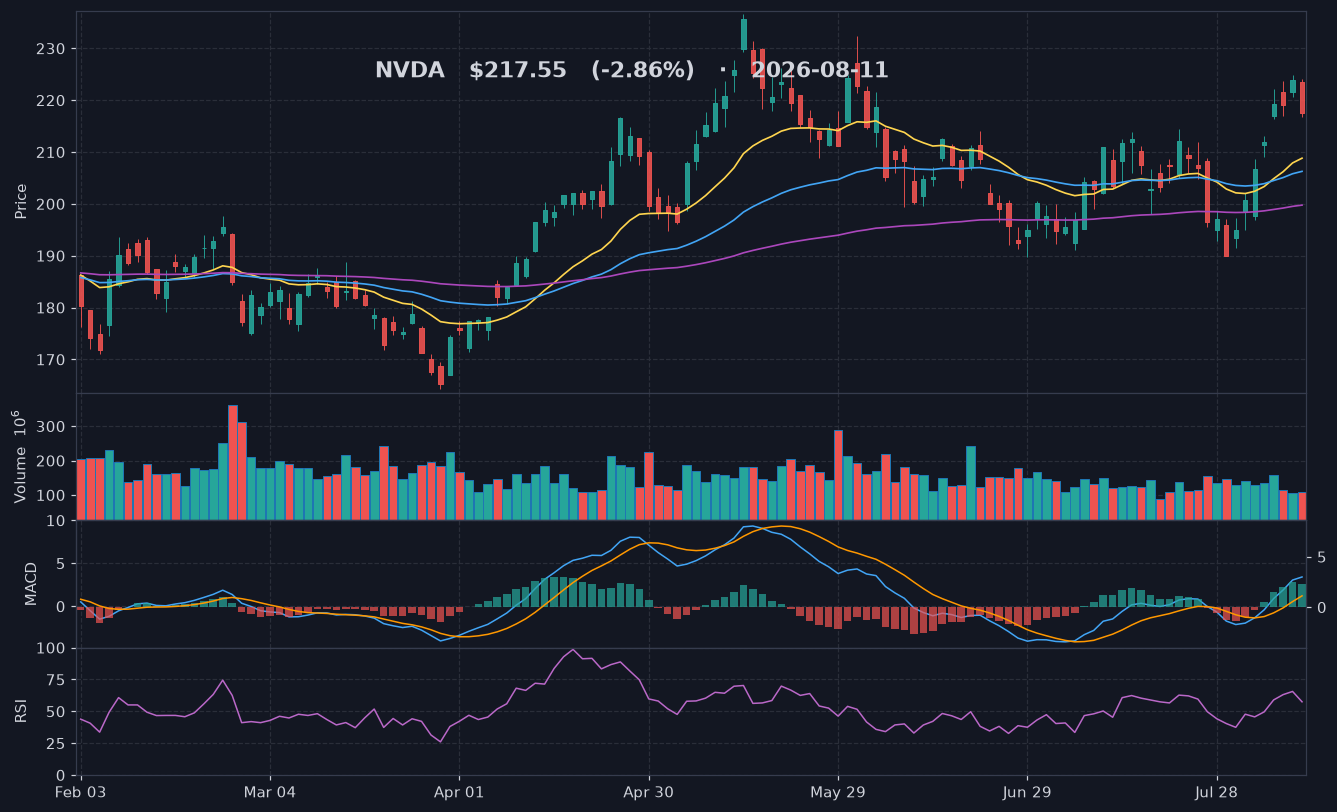Click the 230 price axis tick
This screenshot has width=1337, height=812.
point(52,49)
